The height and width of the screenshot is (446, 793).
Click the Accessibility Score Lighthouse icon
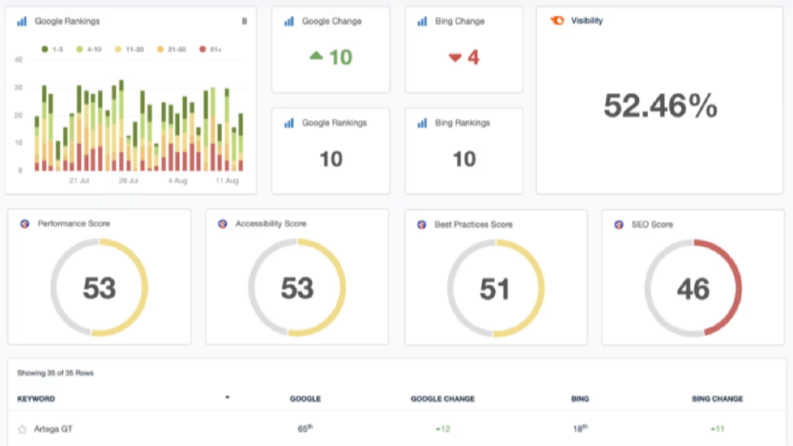point(222,224)
